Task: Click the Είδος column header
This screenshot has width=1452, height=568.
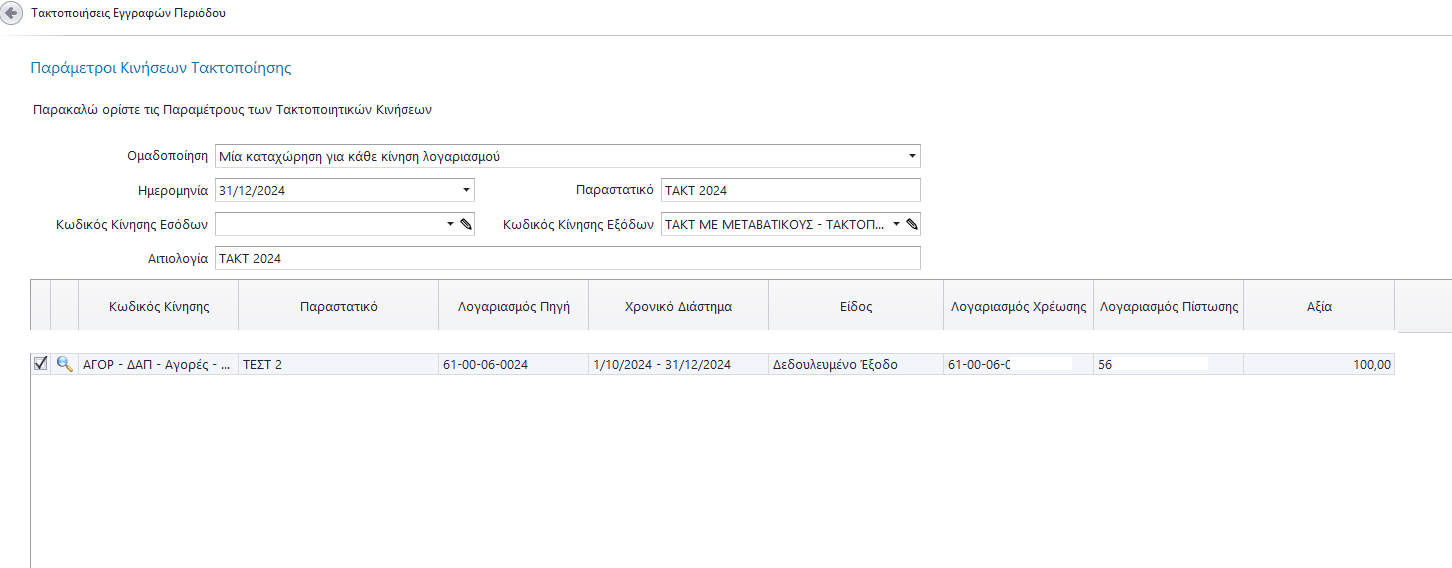Action: (x=856, y=307)
